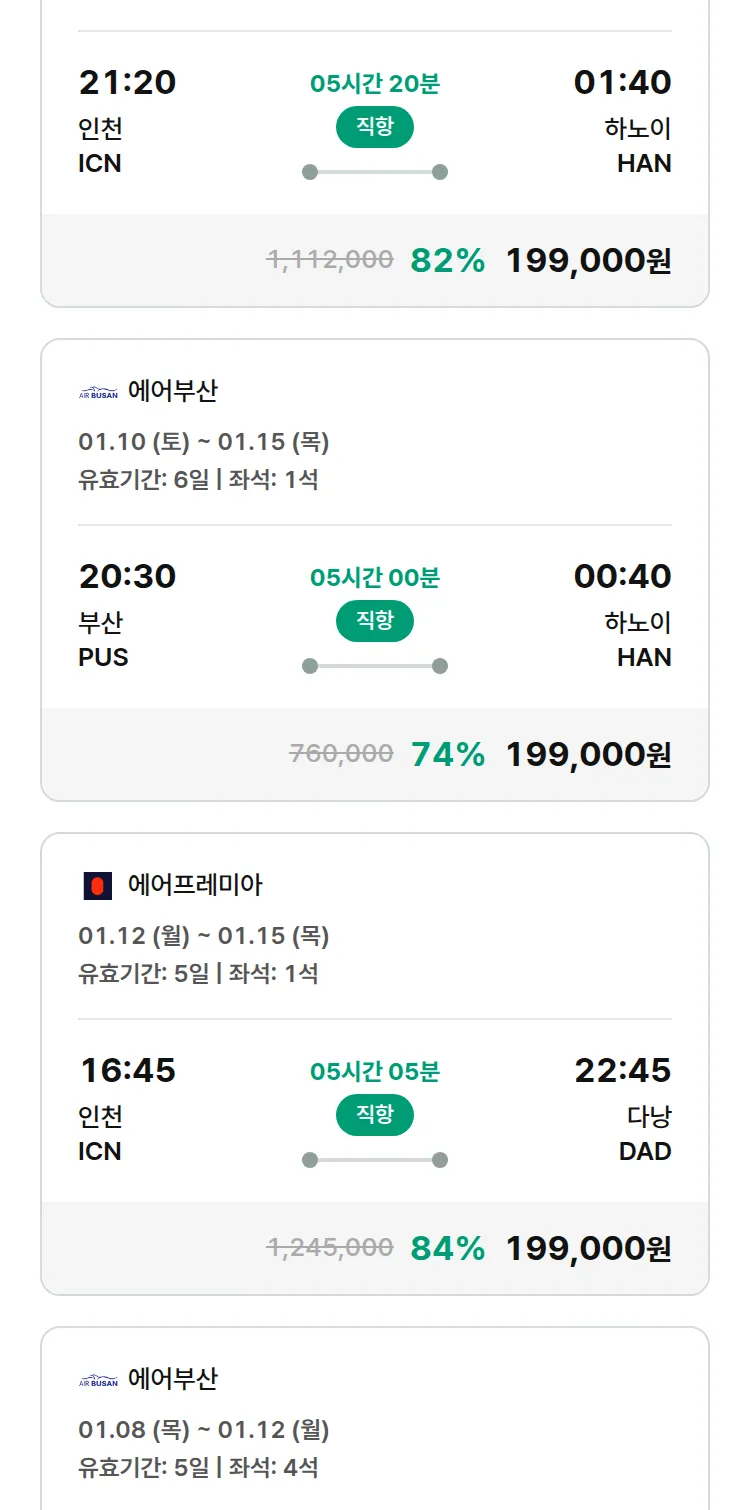Click the Air Busan logo on the Busan–Hanoi card
750x1510 pixels.
[98, 392]
